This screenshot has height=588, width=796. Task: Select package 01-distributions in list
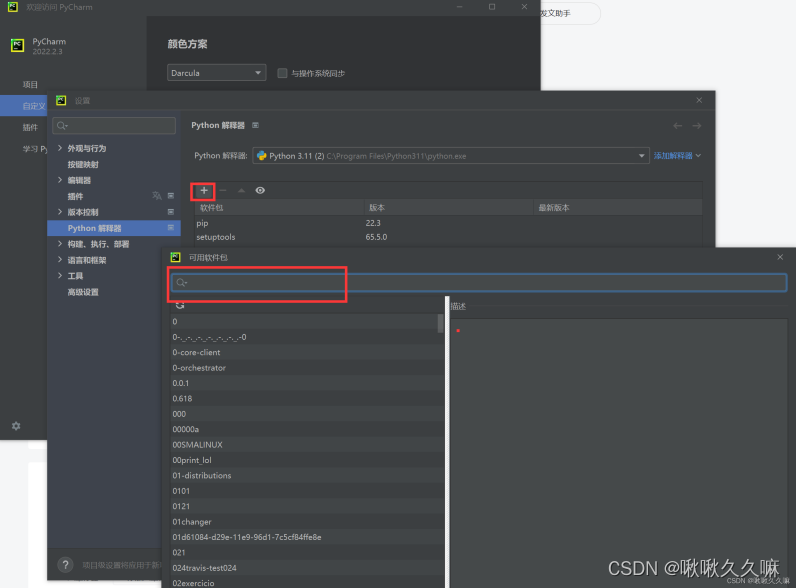[307, 475]
